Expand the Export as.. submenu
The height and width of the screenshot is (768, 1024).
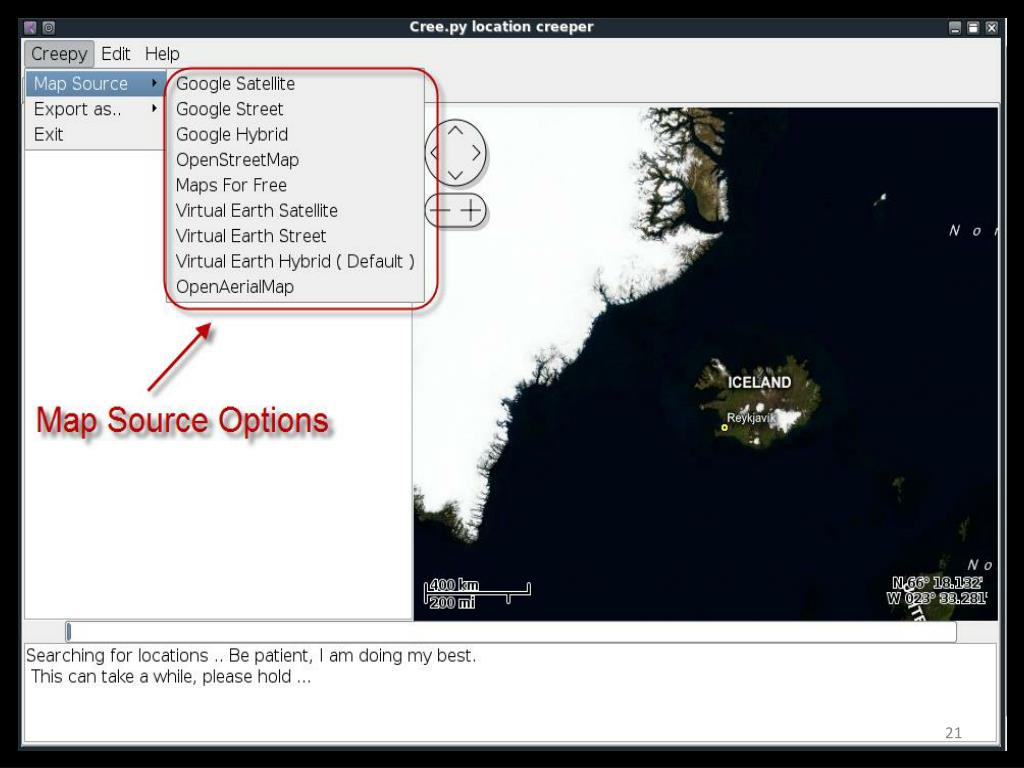(x=95, y=109)
